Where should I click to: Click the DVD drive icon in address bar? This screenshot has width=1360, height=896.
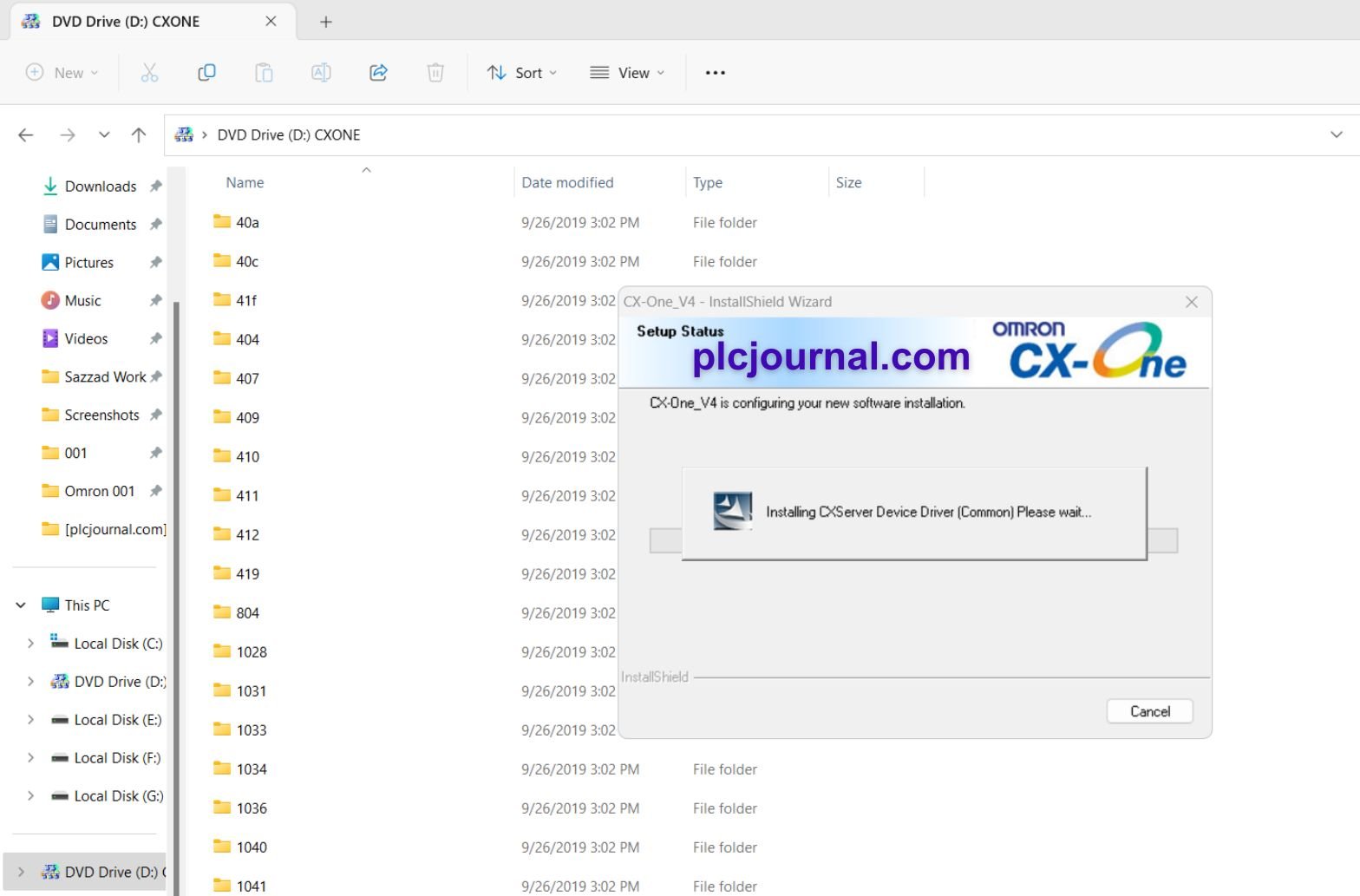pos(184,134)
